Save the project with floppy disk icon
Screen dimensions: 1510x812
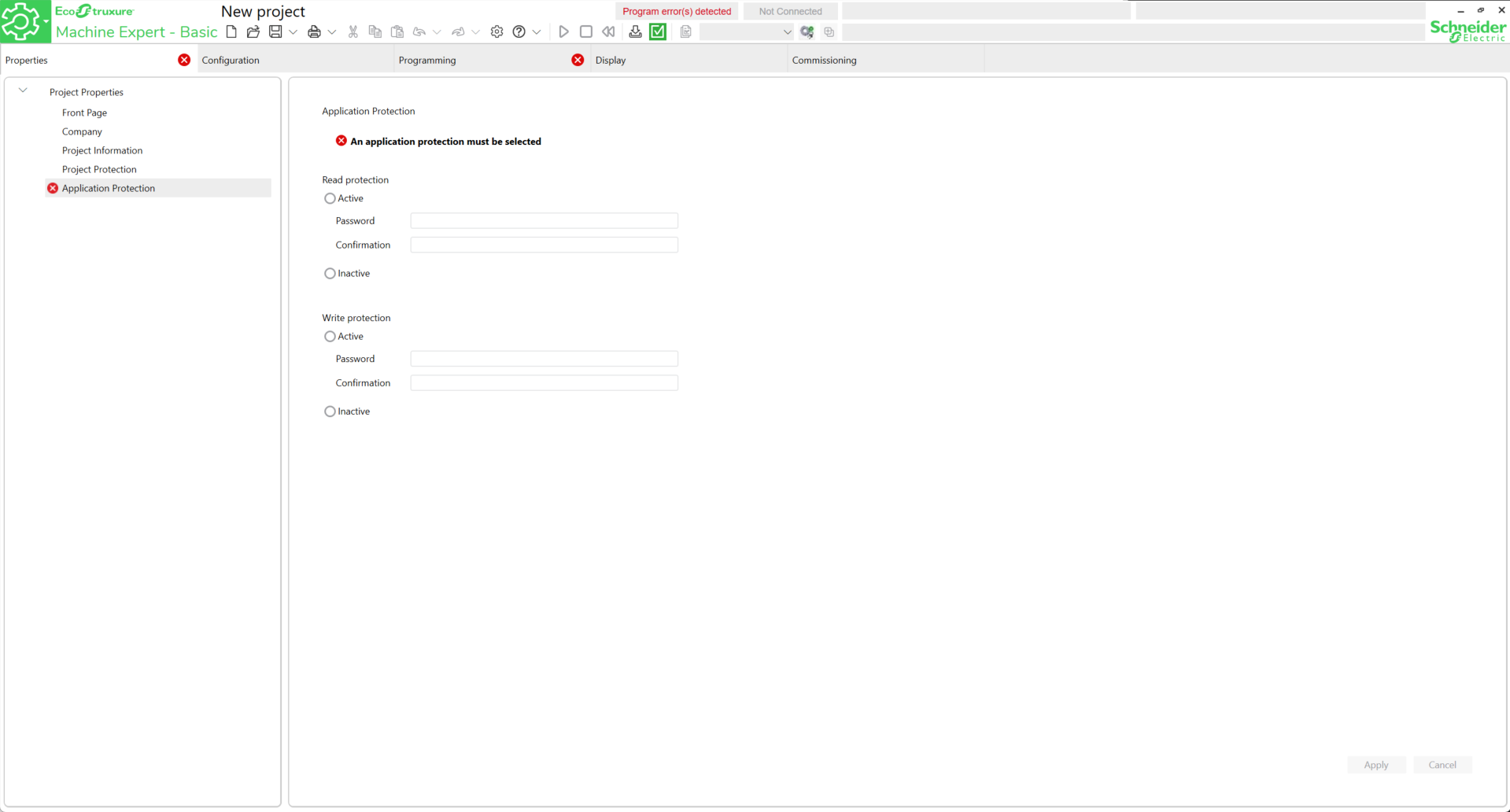[x=275, y=32]
